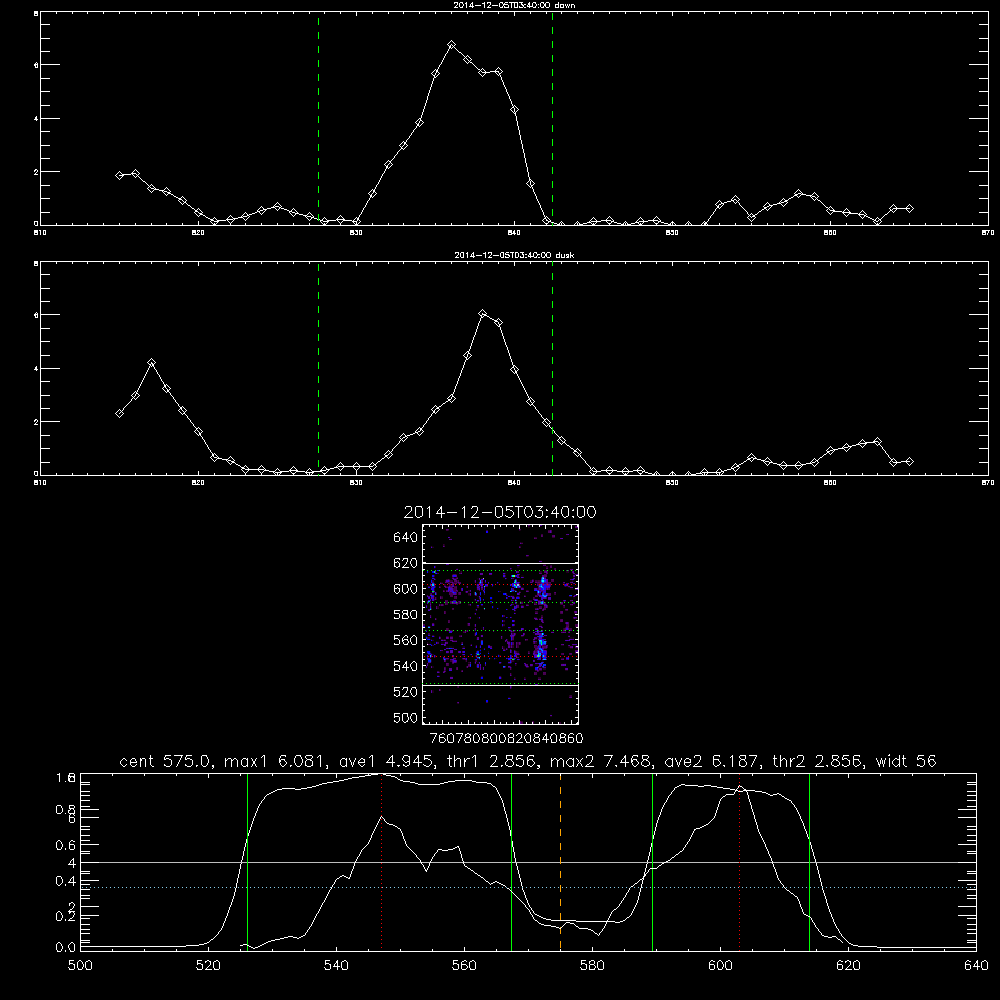Image resolution: width=1000 pixels, height=1000 pixels.
Task: Click the '520' label on the bottom plot x-axis
Action: (208, 966)
